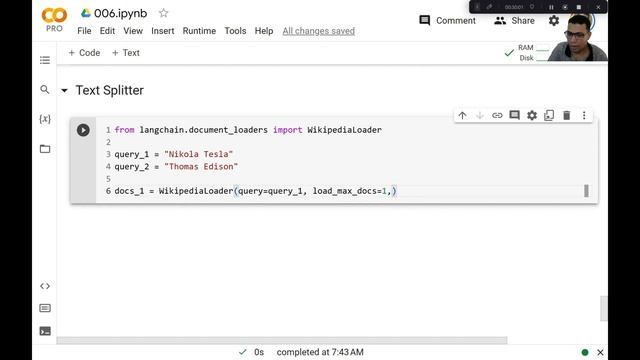Open the Files sidebar folder icon

click(45, 149)
